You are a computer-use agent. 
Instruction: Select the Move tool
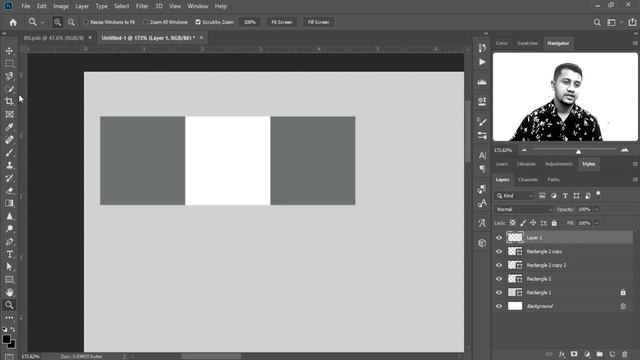[x=9, y=51]
